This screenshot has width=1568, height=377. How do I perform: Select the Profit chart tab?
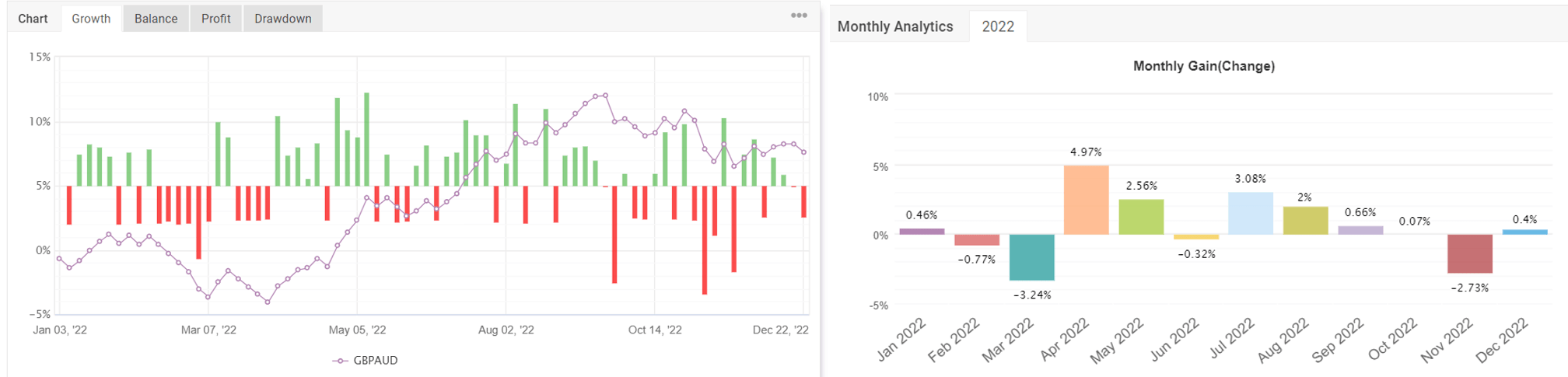[x=215, y=19]
